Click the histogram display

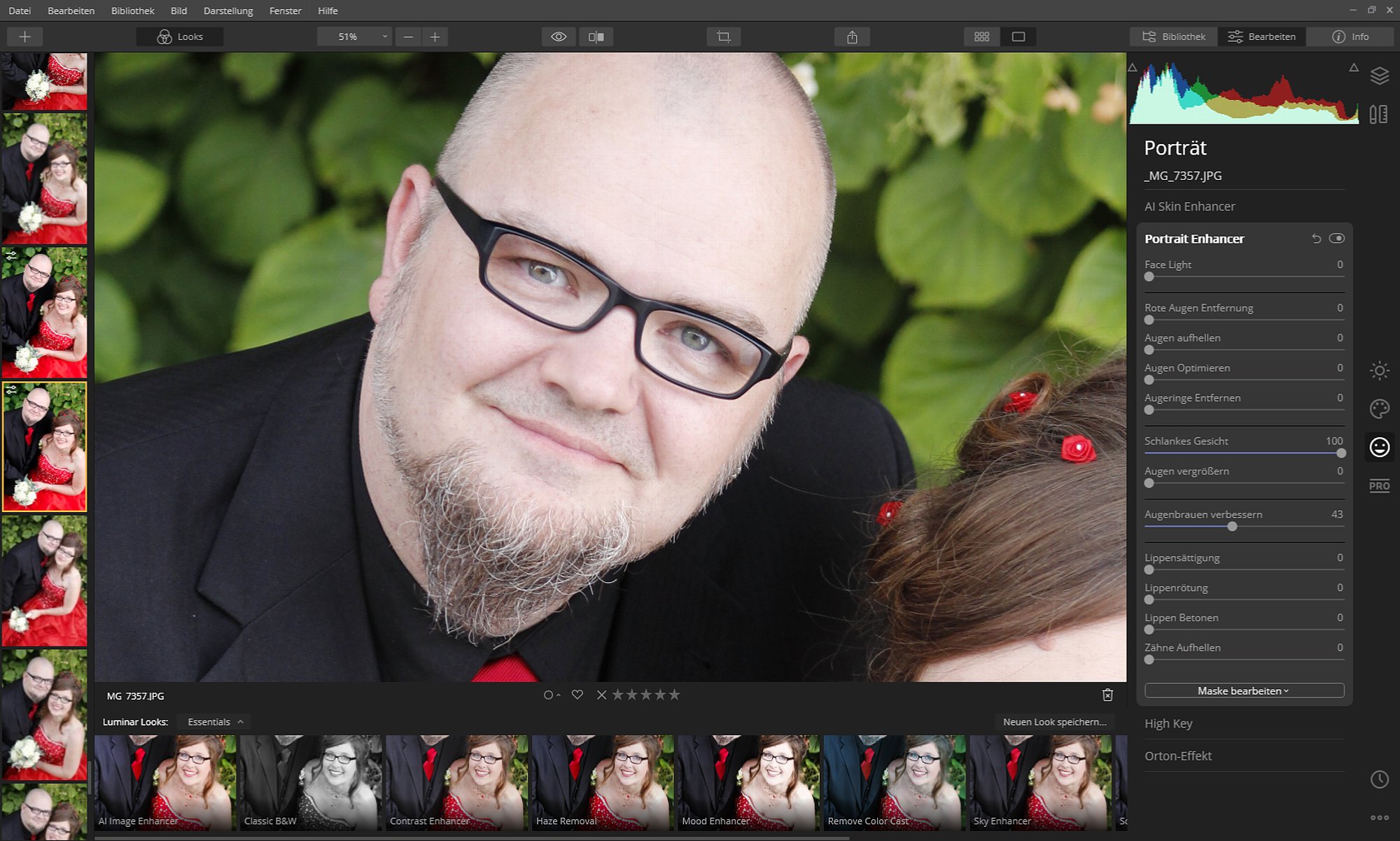[1243, 92]
